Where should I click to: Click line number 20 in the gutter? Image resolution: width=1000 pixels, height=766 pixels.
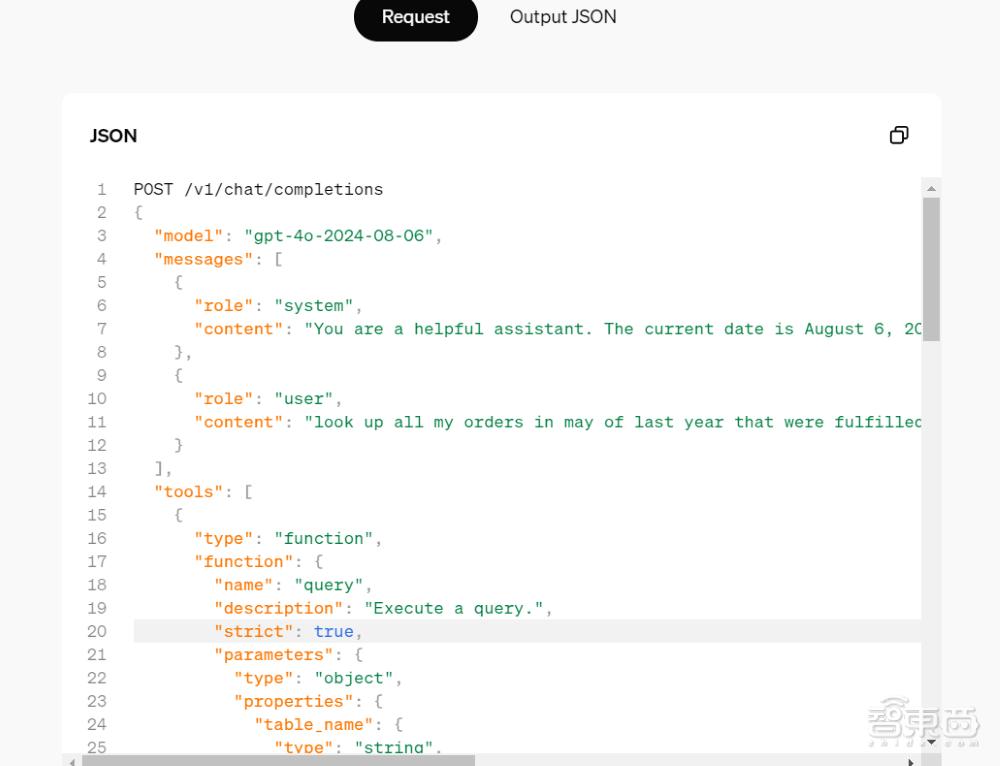click(x=97, y=632)
